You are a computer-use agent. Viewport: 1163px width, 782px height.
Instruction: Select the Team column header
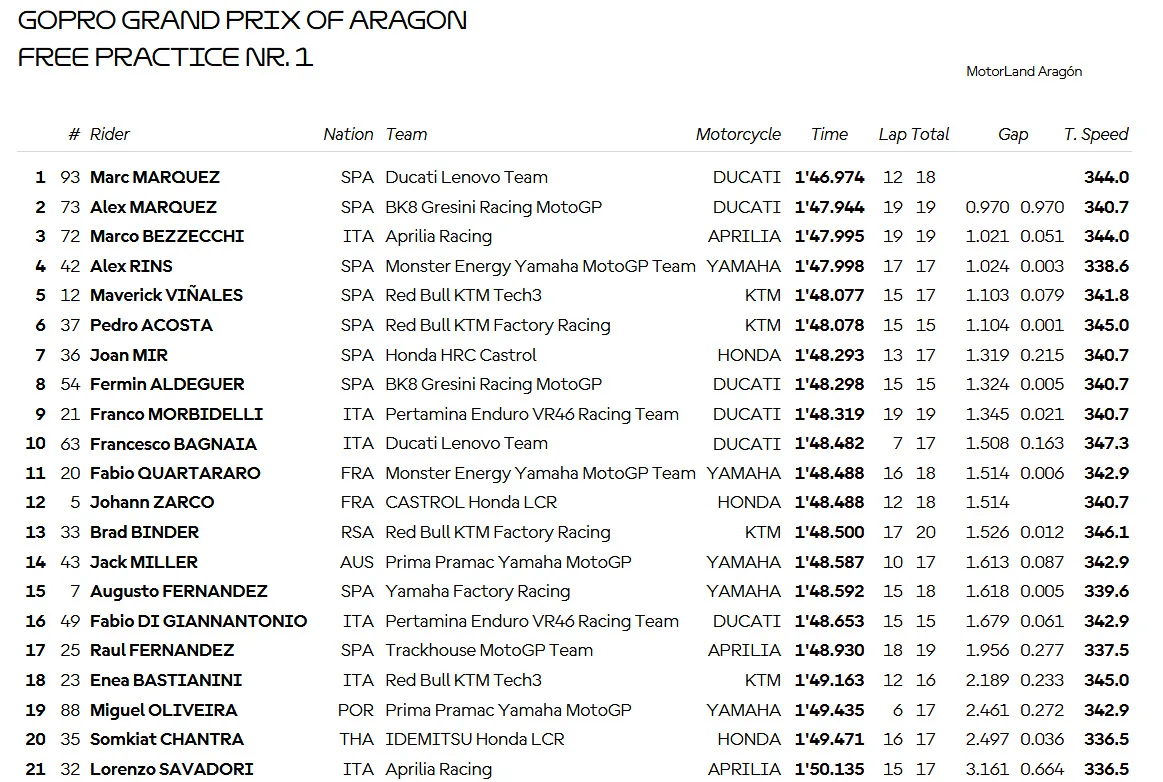coord(406,134)
